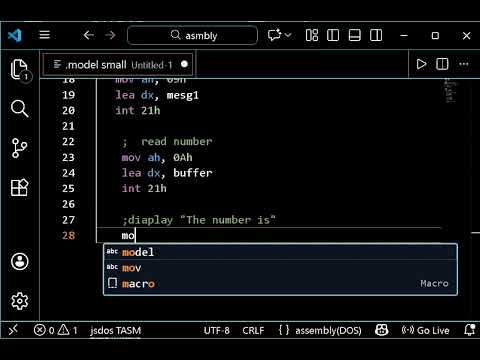Image resolution: width=480 pixels, height=360 pixels.
Task: Split the editor to the right
Action: click(x=442, y=64)
